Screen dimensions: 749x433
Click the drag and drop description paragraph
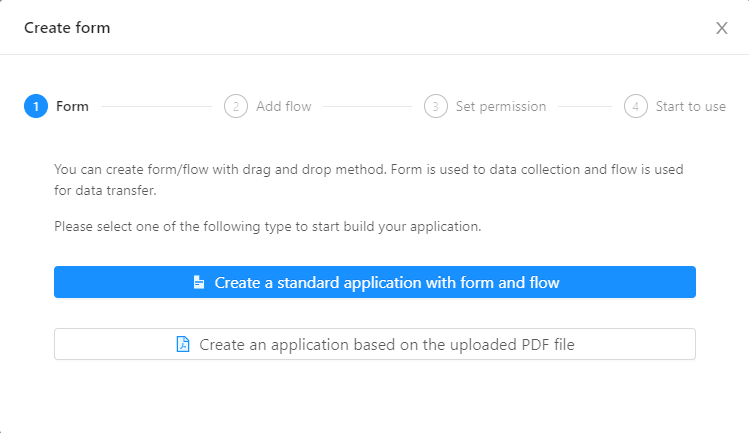tap(369, 180)
